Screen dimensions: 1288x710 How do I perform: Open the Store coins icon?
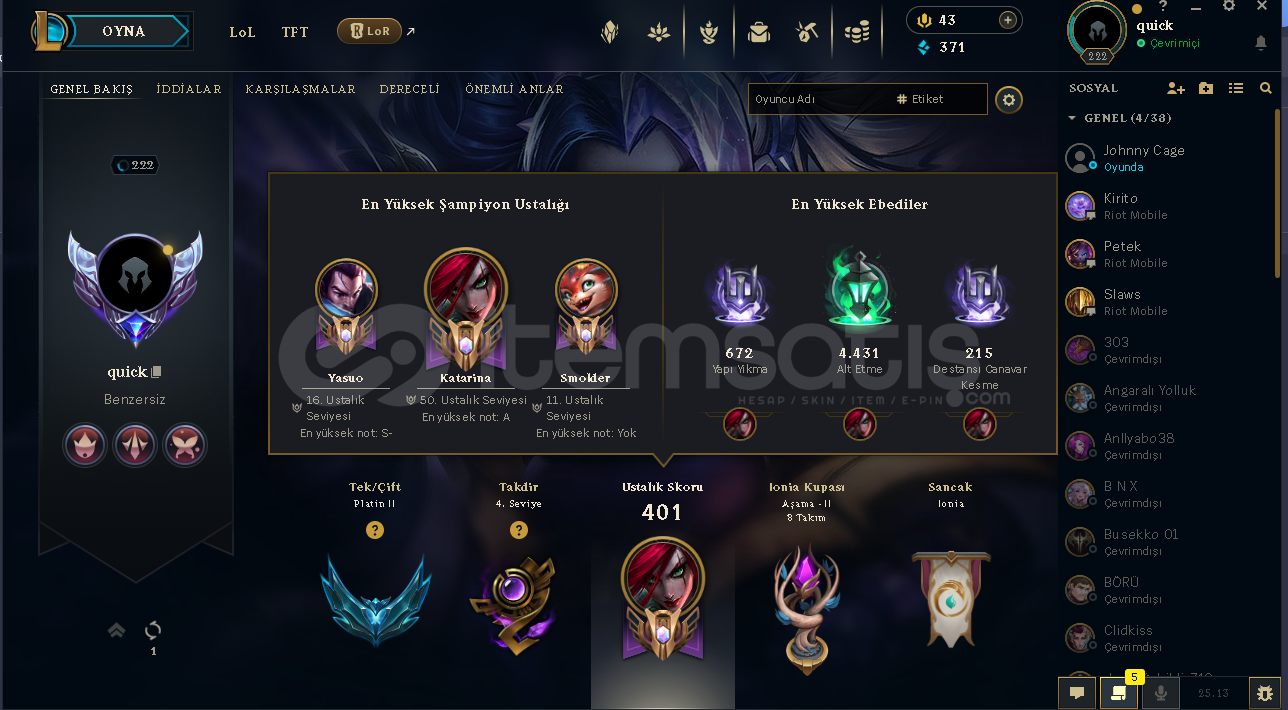[x=857, y=33]
